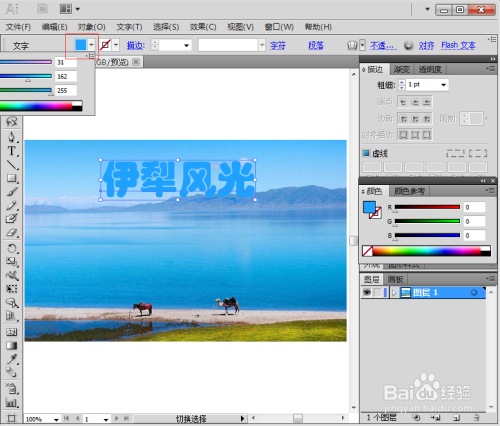The image size is (500, 426).
Task: Switch to the 透明度 tab
Action: [x=430, y=69]
